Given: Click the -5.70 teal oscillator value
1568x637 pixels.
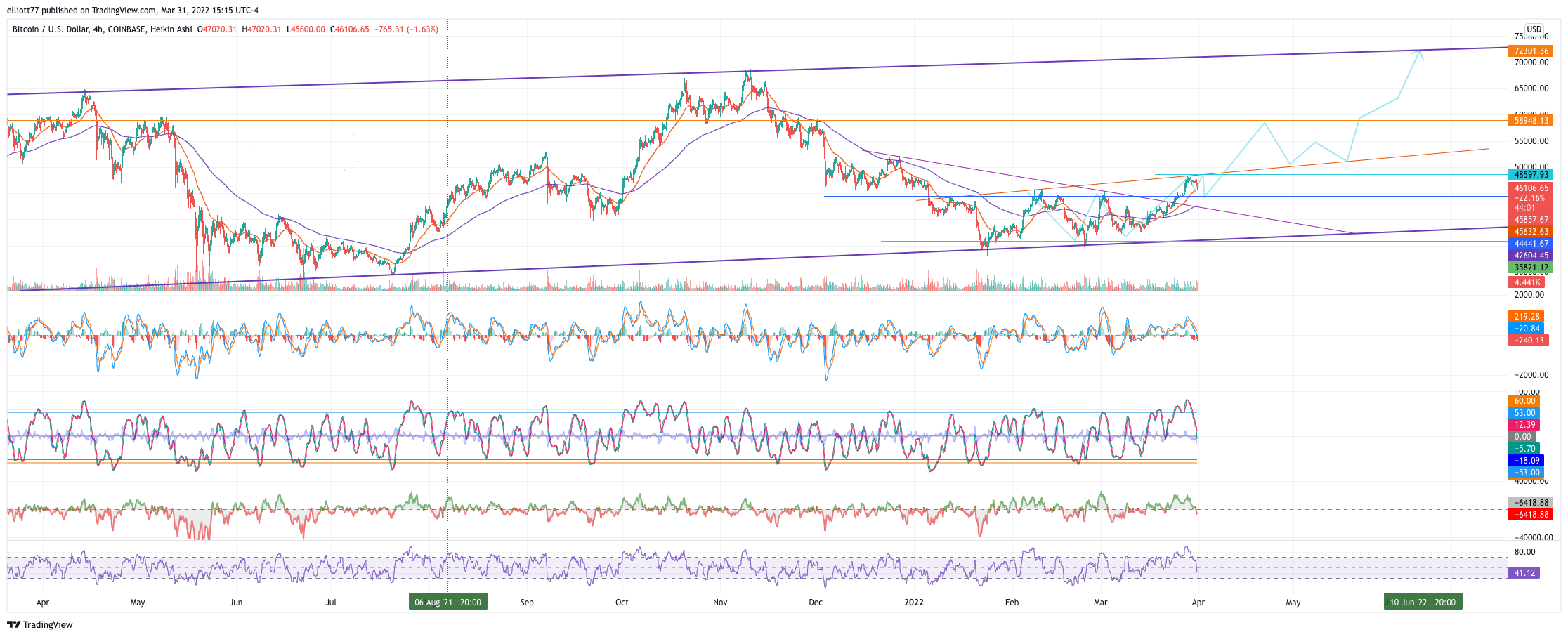Looking at the screenshot, I should (1524, 449).
